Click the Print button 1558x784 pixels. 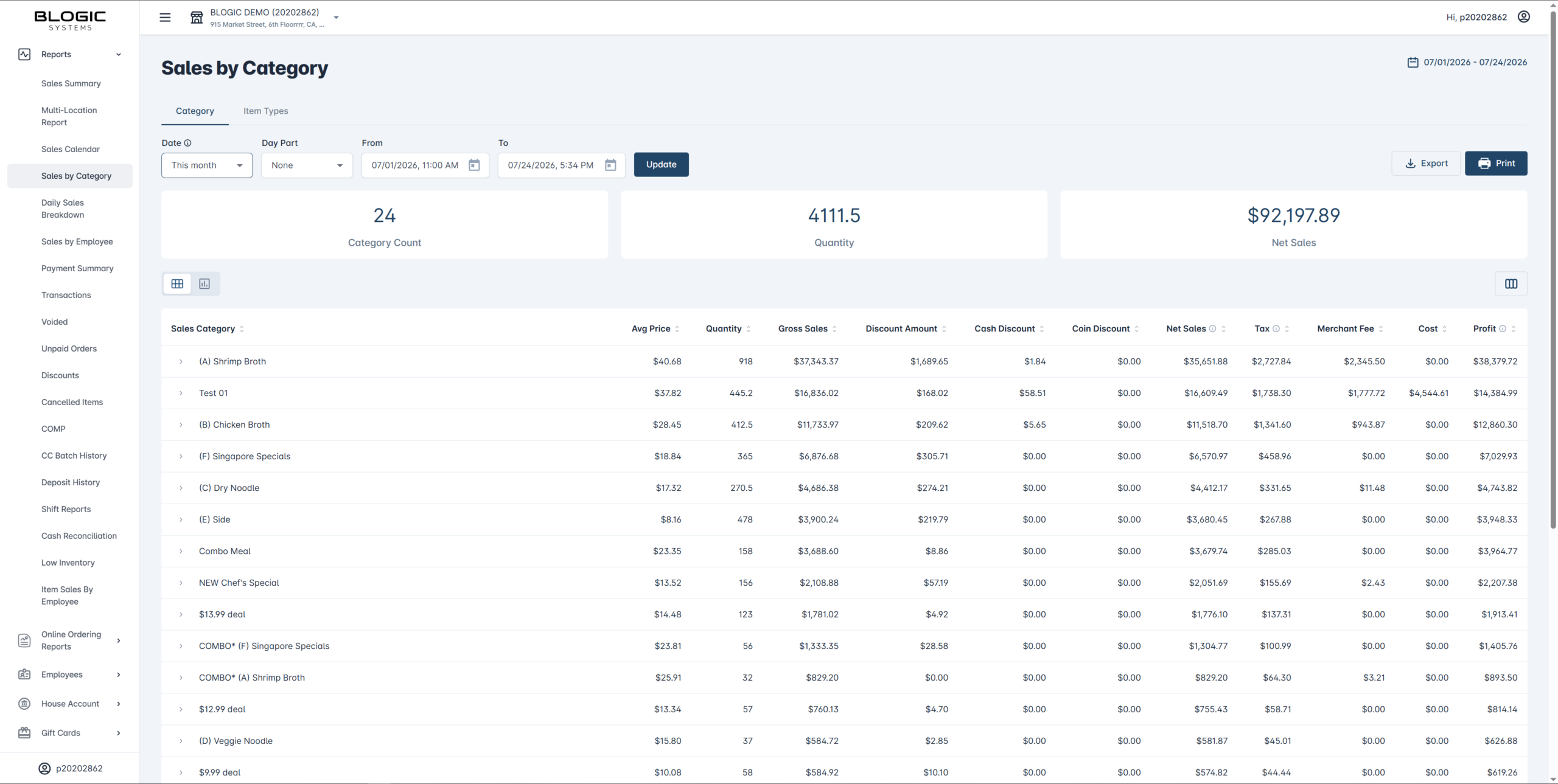click(x=1496, y=164)
